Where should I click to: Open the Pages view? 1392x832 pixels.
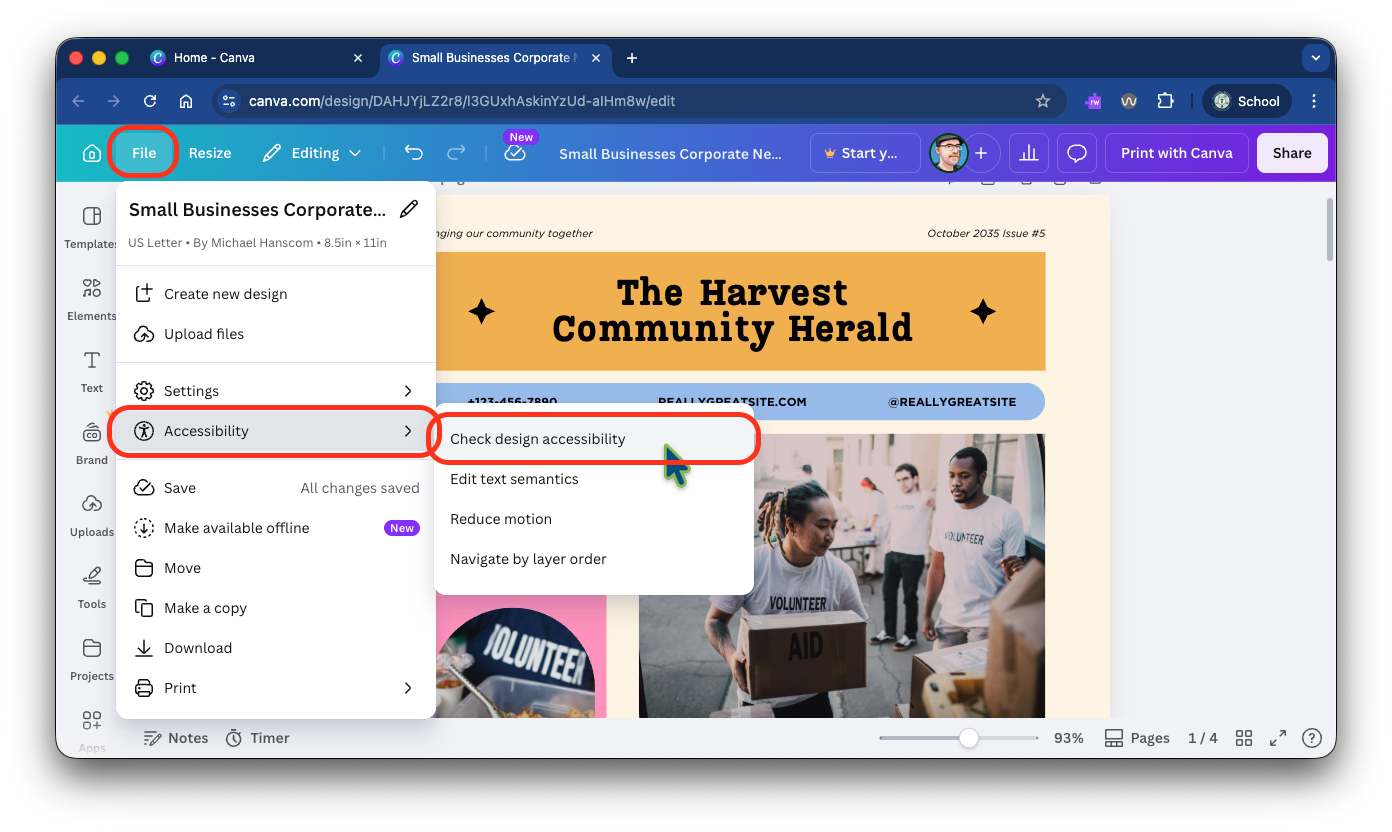(x=1137, y=738)
